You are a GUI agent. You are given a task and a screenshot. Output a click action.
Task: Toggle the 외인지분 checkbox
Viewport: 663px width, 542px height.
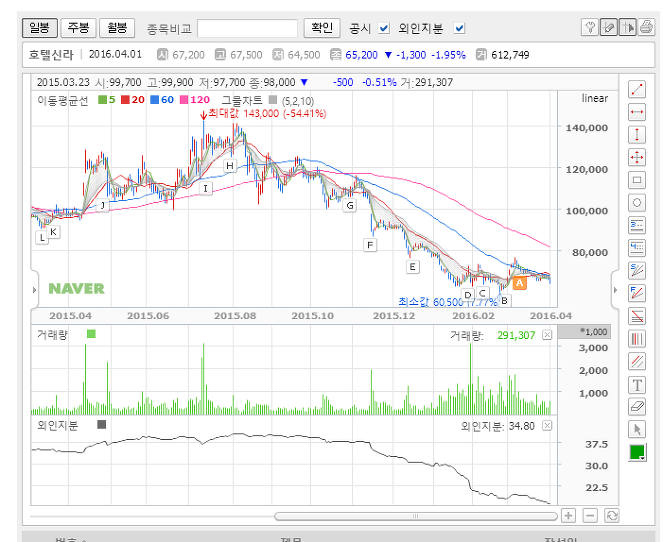coord(459,28)
